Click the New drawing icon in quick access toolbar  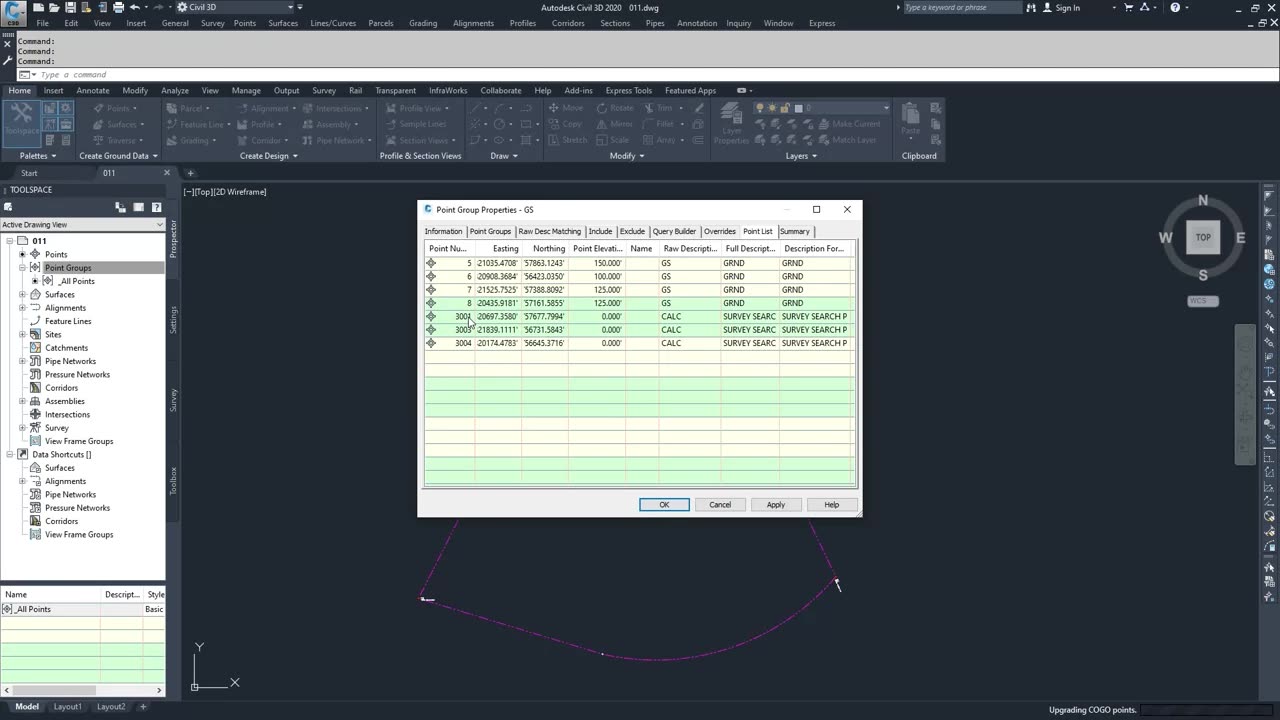[x=39, y=7]
